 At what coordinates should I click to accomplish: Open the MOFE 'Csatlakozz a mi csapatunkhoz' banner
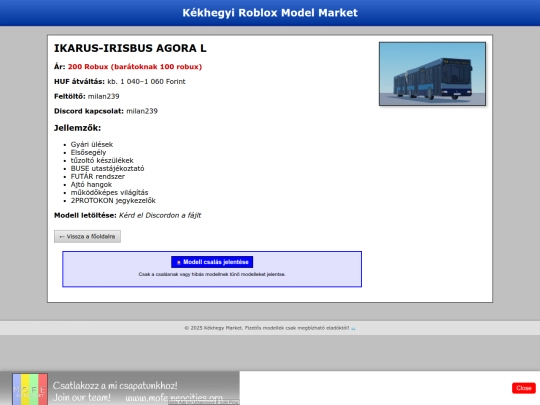pos(120,388)
